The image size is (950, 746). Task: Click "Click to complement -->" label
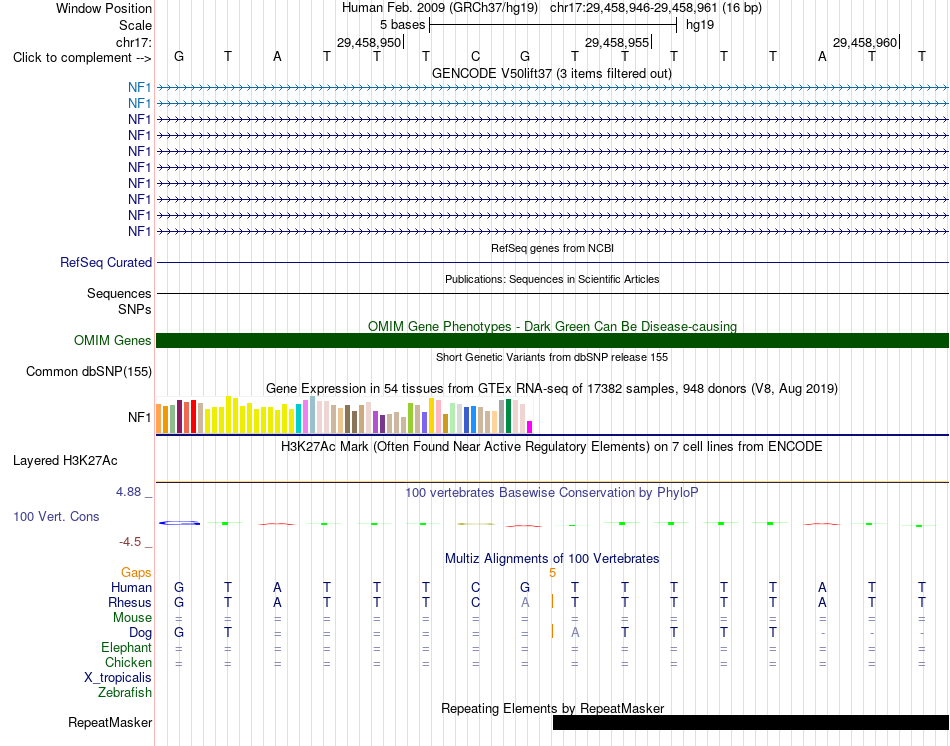(82, 58)
